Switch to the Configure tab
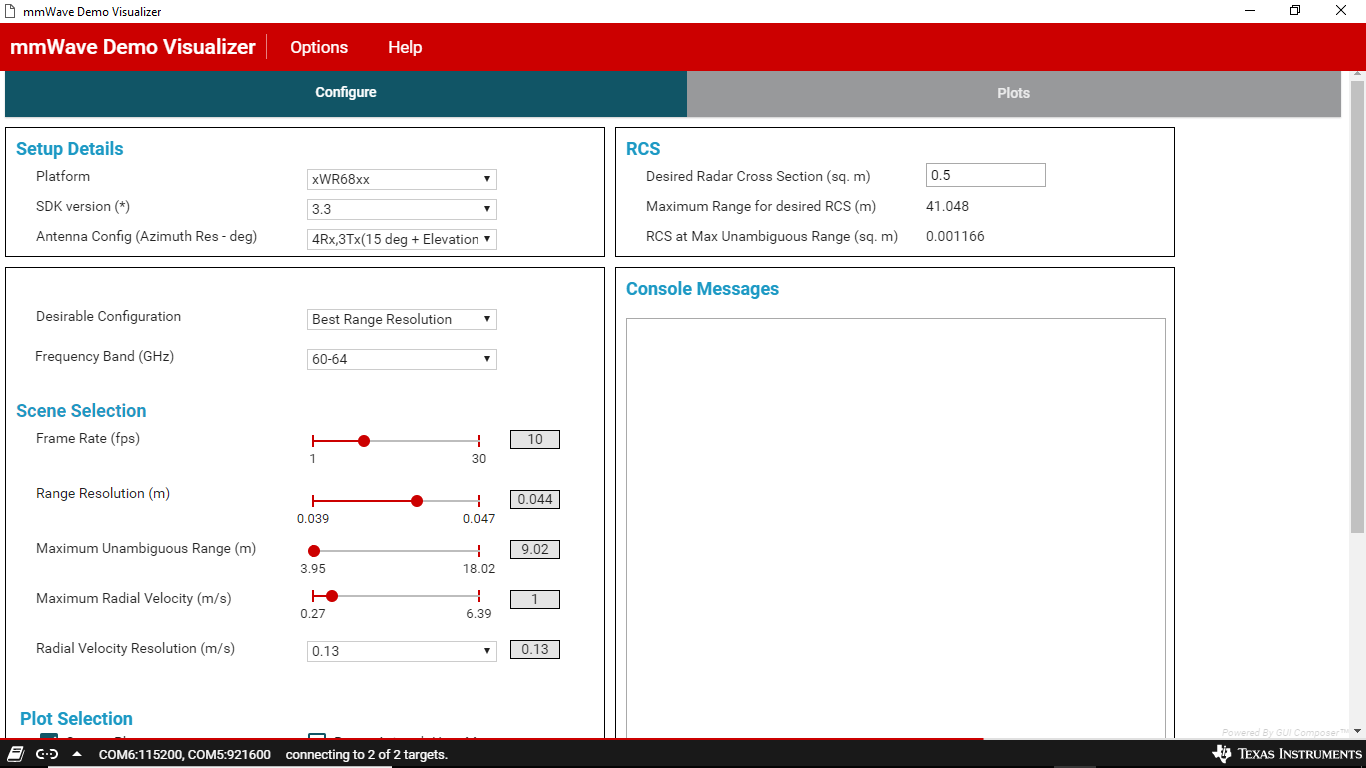This screenshot has height=768, width=1366. pos(346,93)
